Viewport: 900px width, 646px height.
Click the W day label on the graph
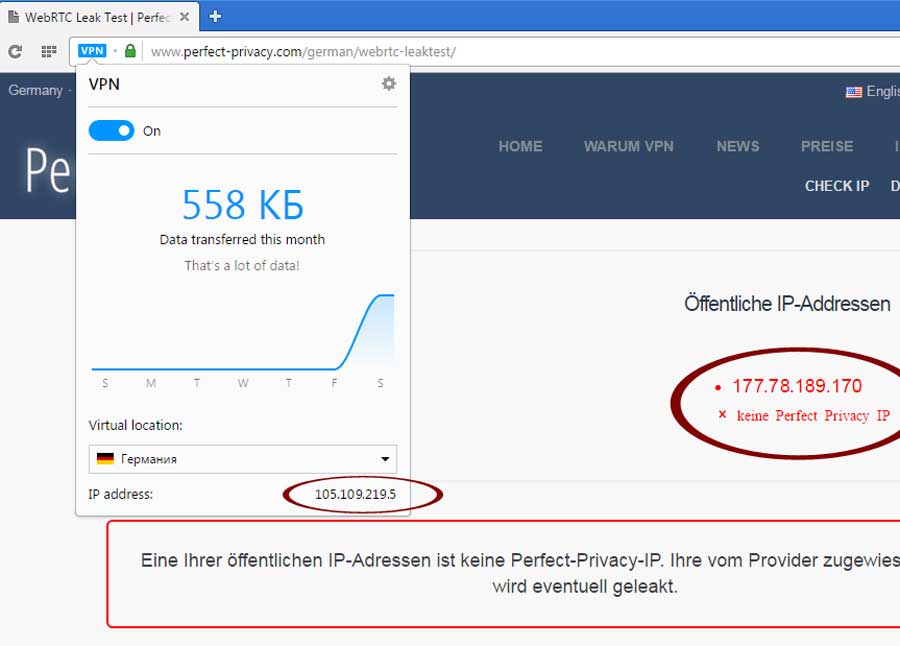point(243,383)
